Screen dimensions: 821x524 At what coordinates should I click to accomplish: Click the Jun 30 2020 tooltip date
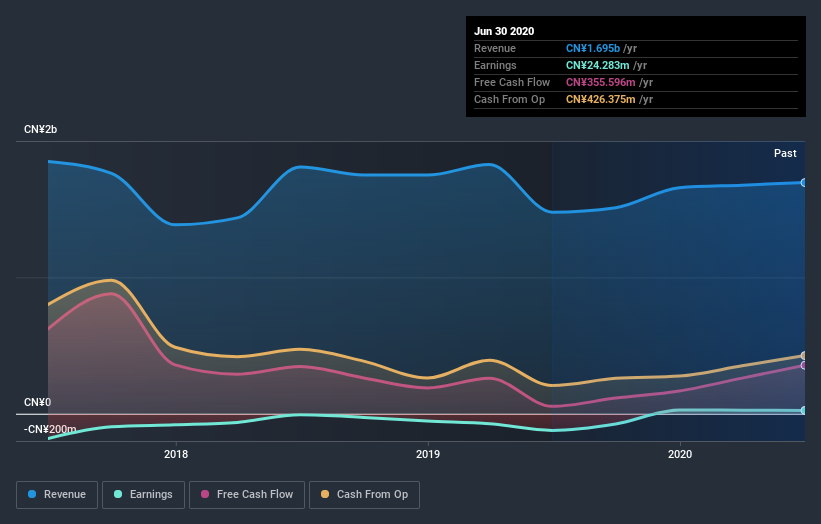(x=504, y=31)
